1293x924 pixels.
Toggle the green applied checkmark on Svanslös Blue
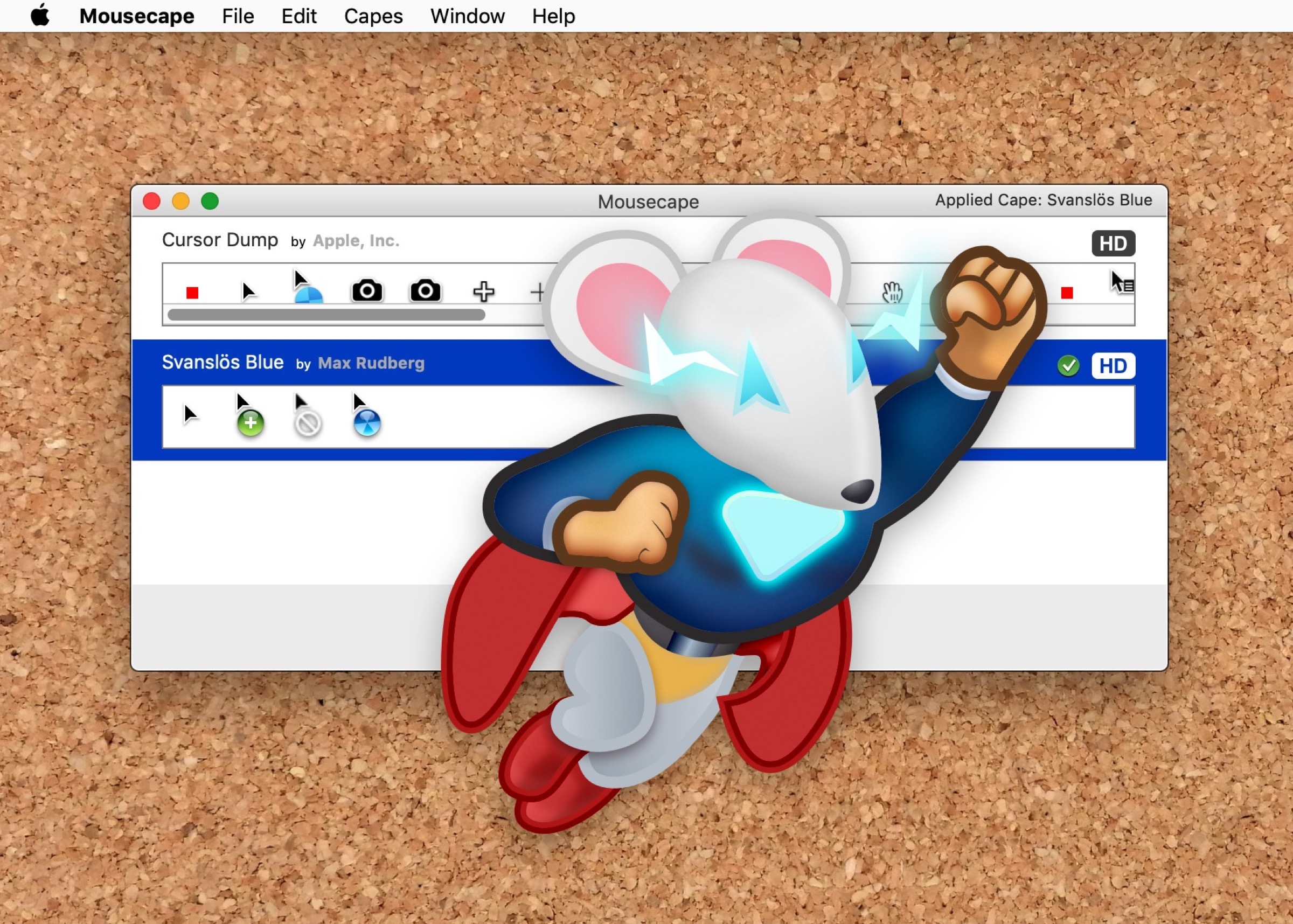tap(1069, 365)
